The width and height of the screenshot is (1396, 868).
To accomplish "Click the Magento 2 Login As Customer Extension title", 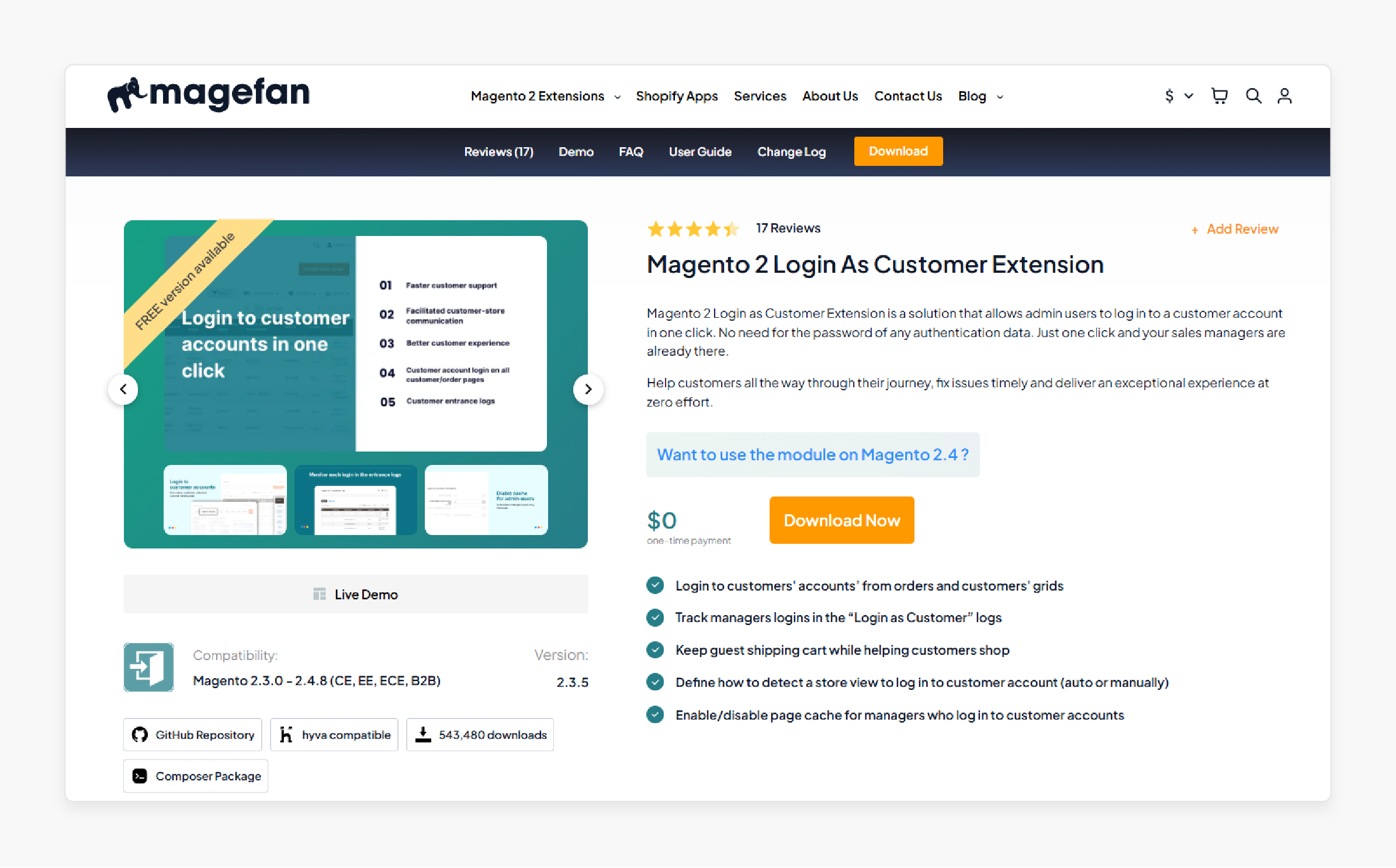I will [875, 265].
